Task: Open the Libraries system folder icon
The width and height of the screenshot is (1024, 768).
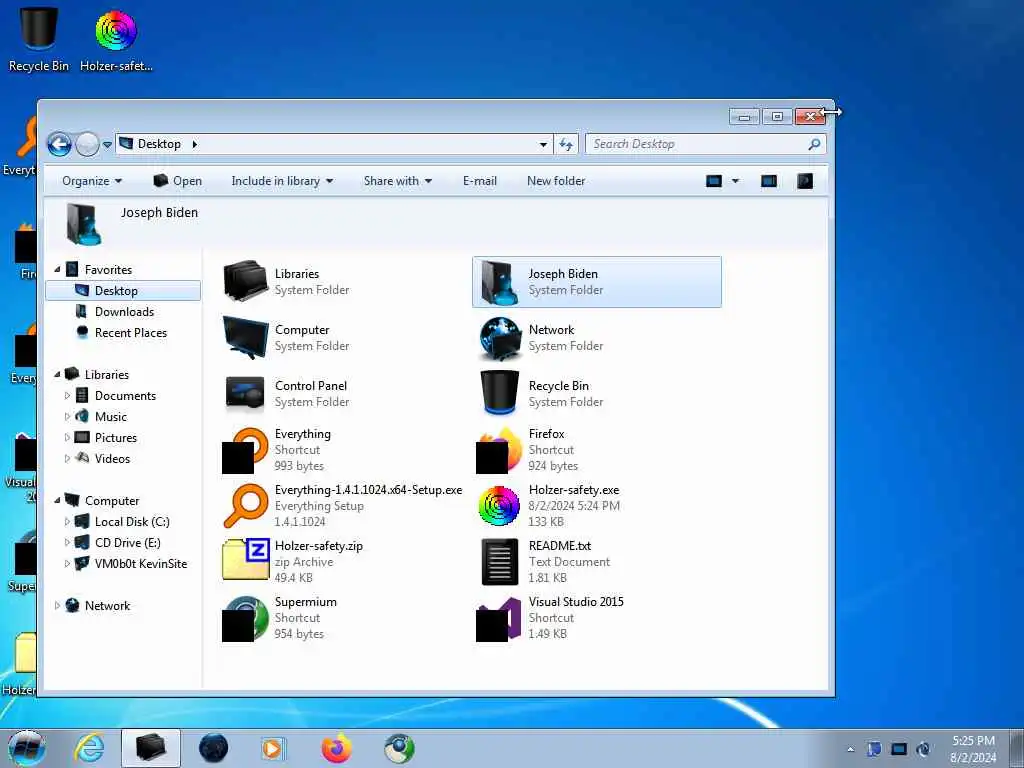Action: click(x=245, y=281)
